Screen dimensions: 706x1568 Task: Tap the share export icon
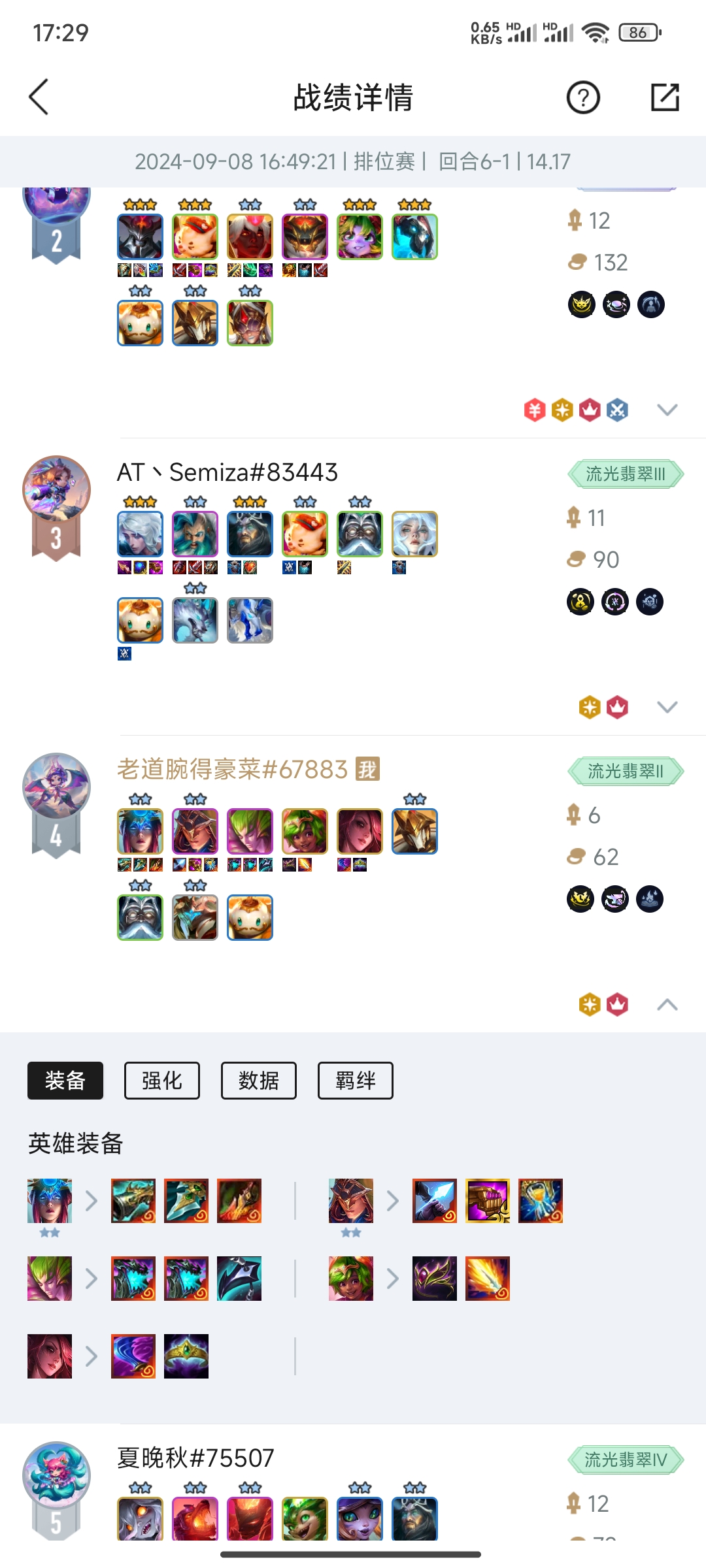pyautogui.click(x=665, y=97)
